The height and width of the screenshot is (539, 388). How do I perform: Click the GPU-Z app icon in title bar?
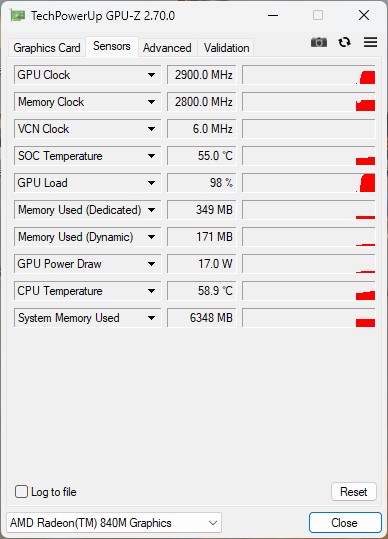[18, 15]
